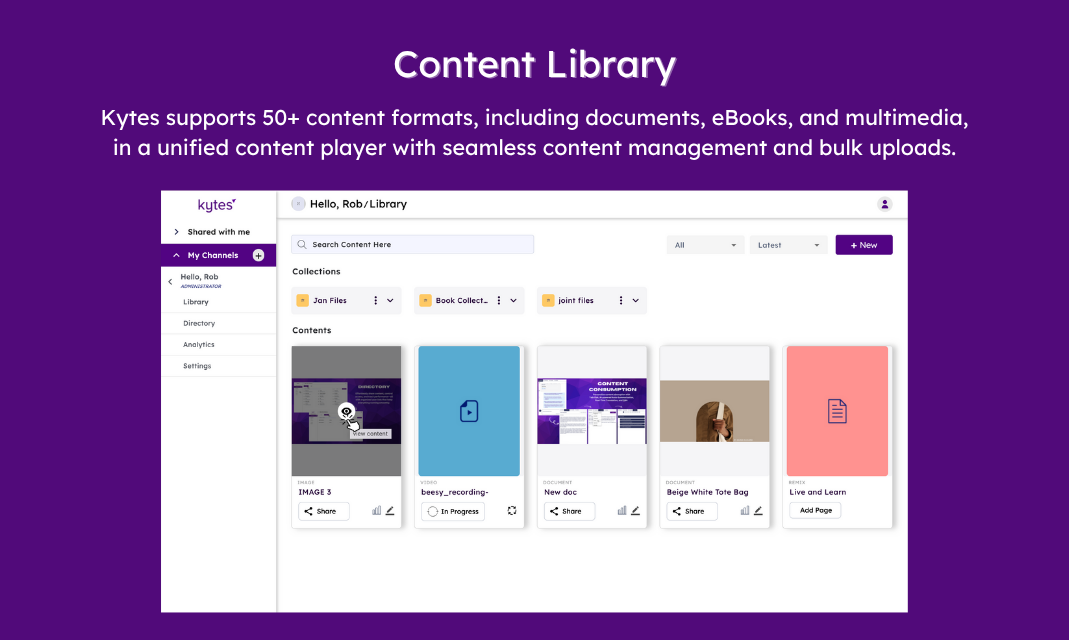Go back using the arrow beside Hello, Rob

(170, 281)
